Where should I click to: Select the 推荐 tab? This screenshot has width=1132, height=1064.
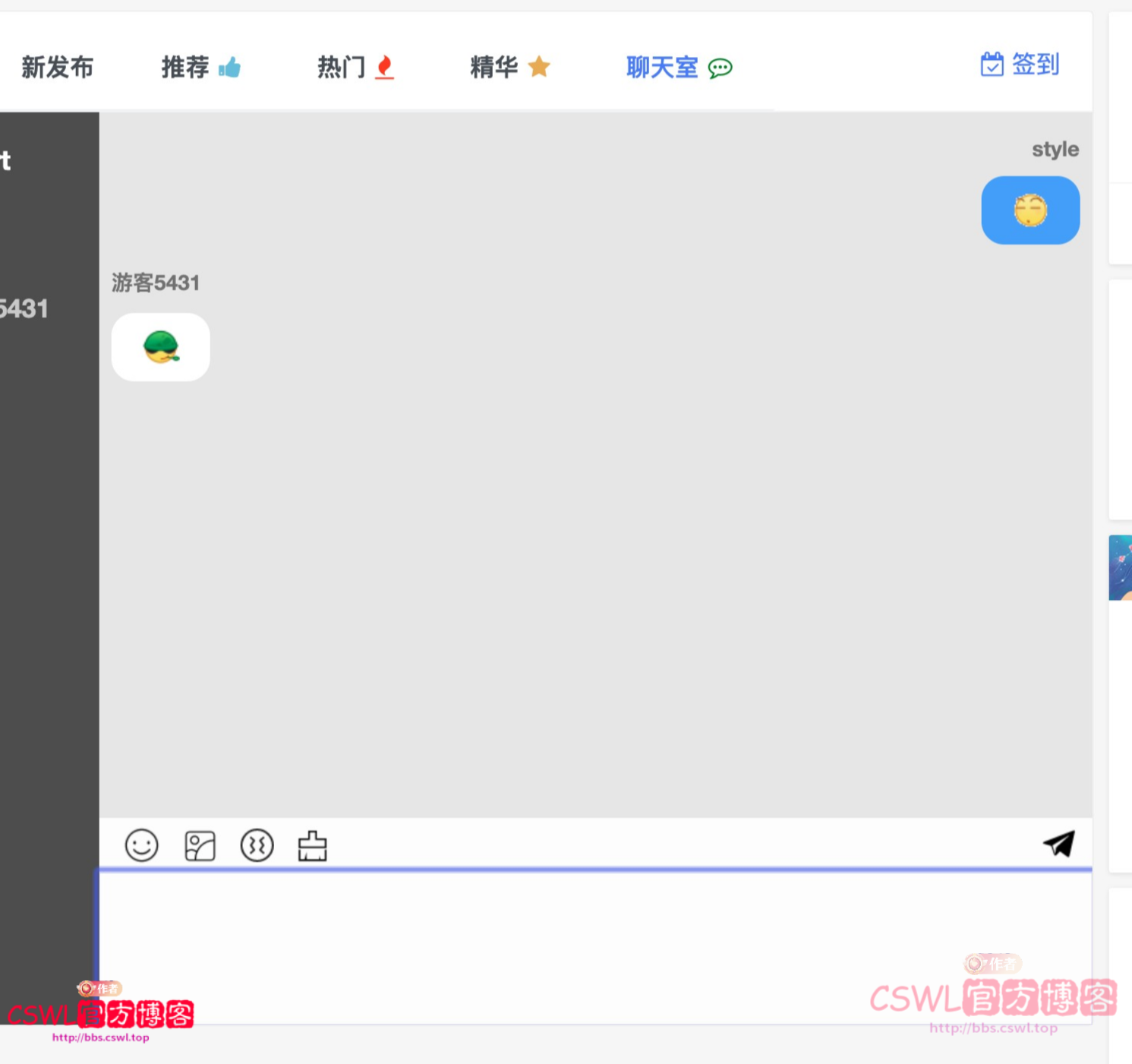click(184, 67)
